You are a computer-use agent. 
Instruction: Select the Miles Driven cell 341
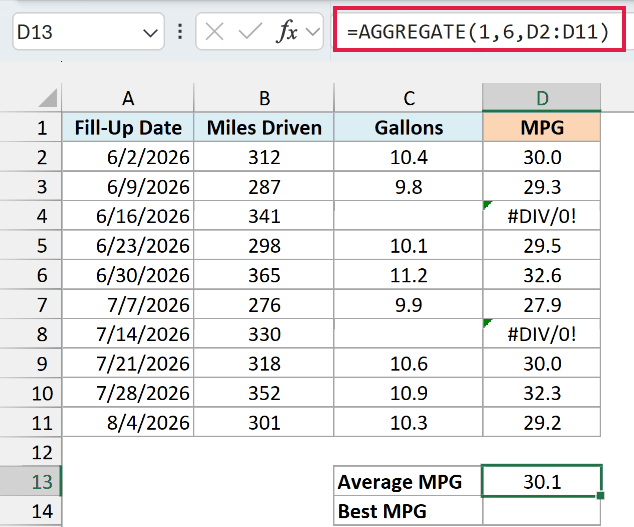(264, 216)
